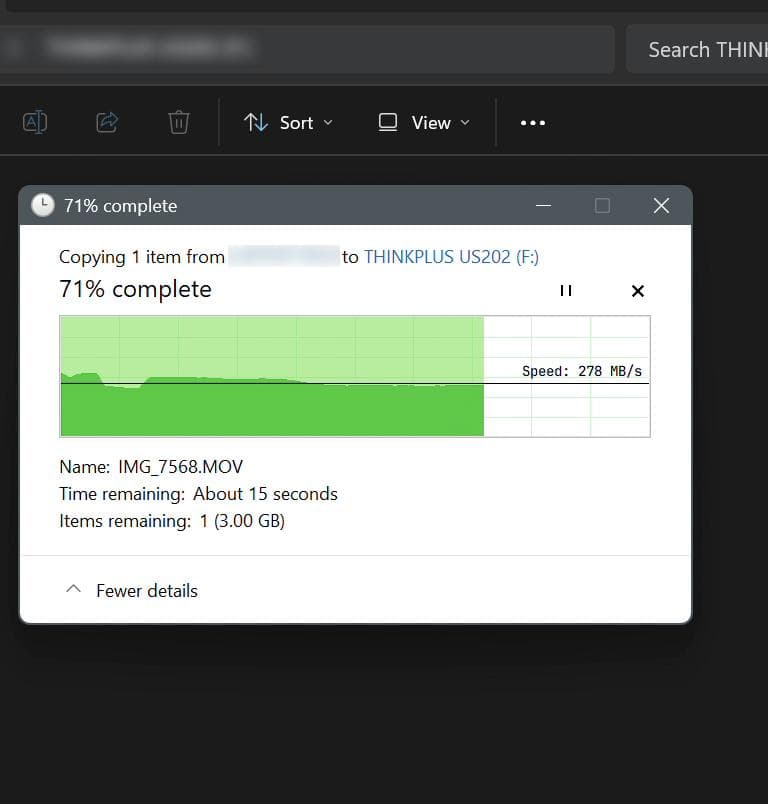This screenshot has height=804, width=768.
Task: Collapse dialog with Fewer details
Action: 132,591
